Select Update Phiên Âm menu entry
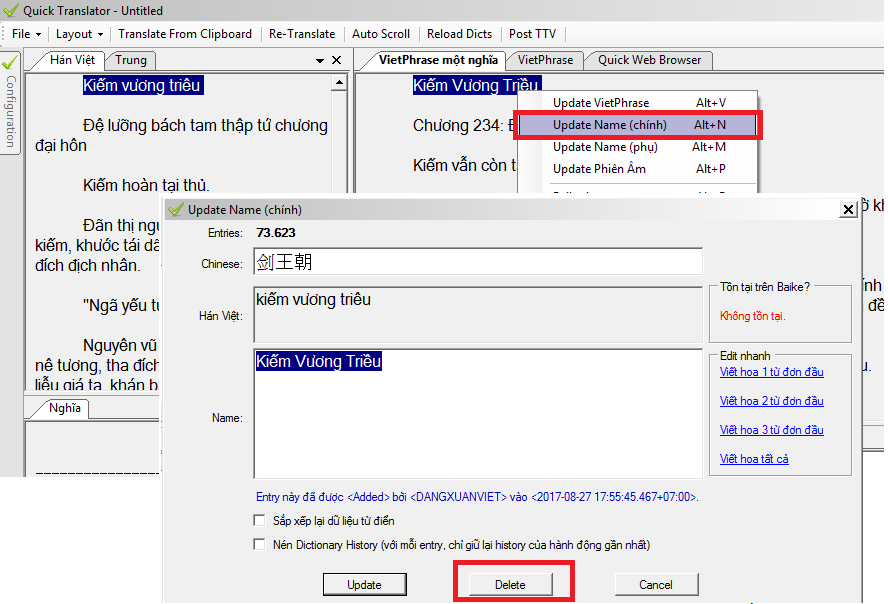This screenshot has width=888, height=604. click(x=598, y=169)
